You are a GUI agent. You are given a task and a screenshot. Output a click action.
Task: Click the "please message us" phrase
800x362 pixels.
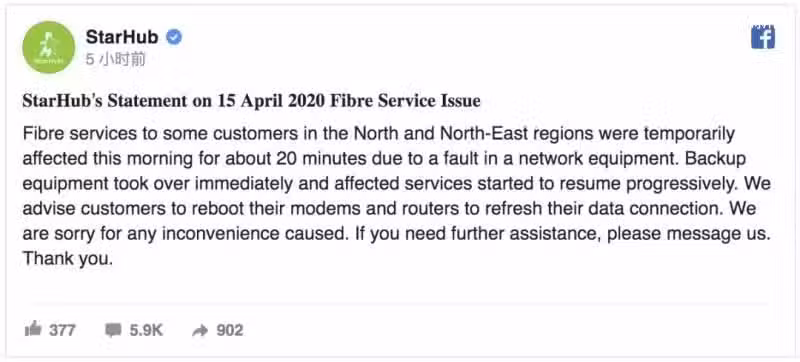coord(679,234)
